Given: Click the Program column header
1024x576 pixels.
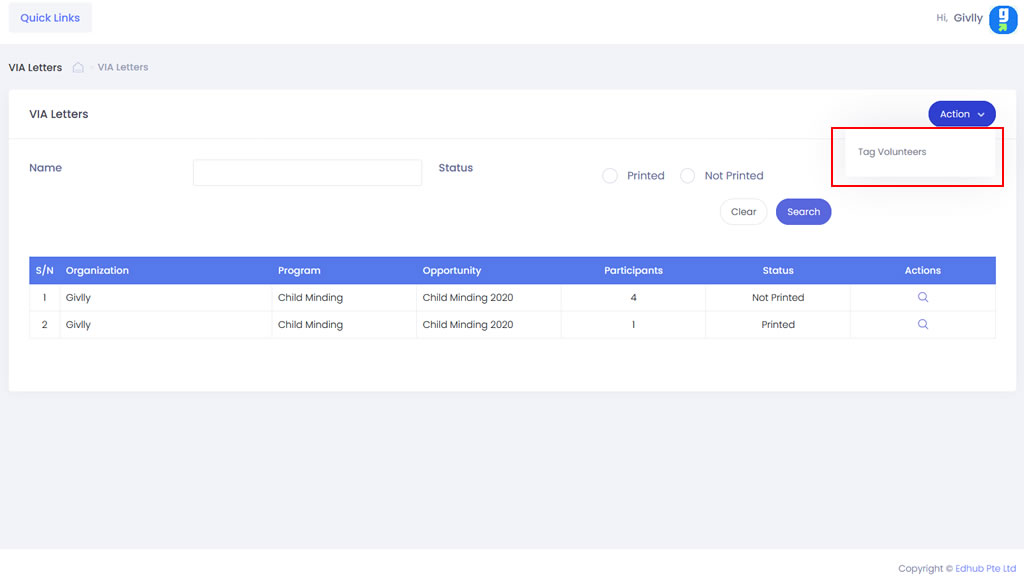Looking at the screenshot, I should coord(299,270).
